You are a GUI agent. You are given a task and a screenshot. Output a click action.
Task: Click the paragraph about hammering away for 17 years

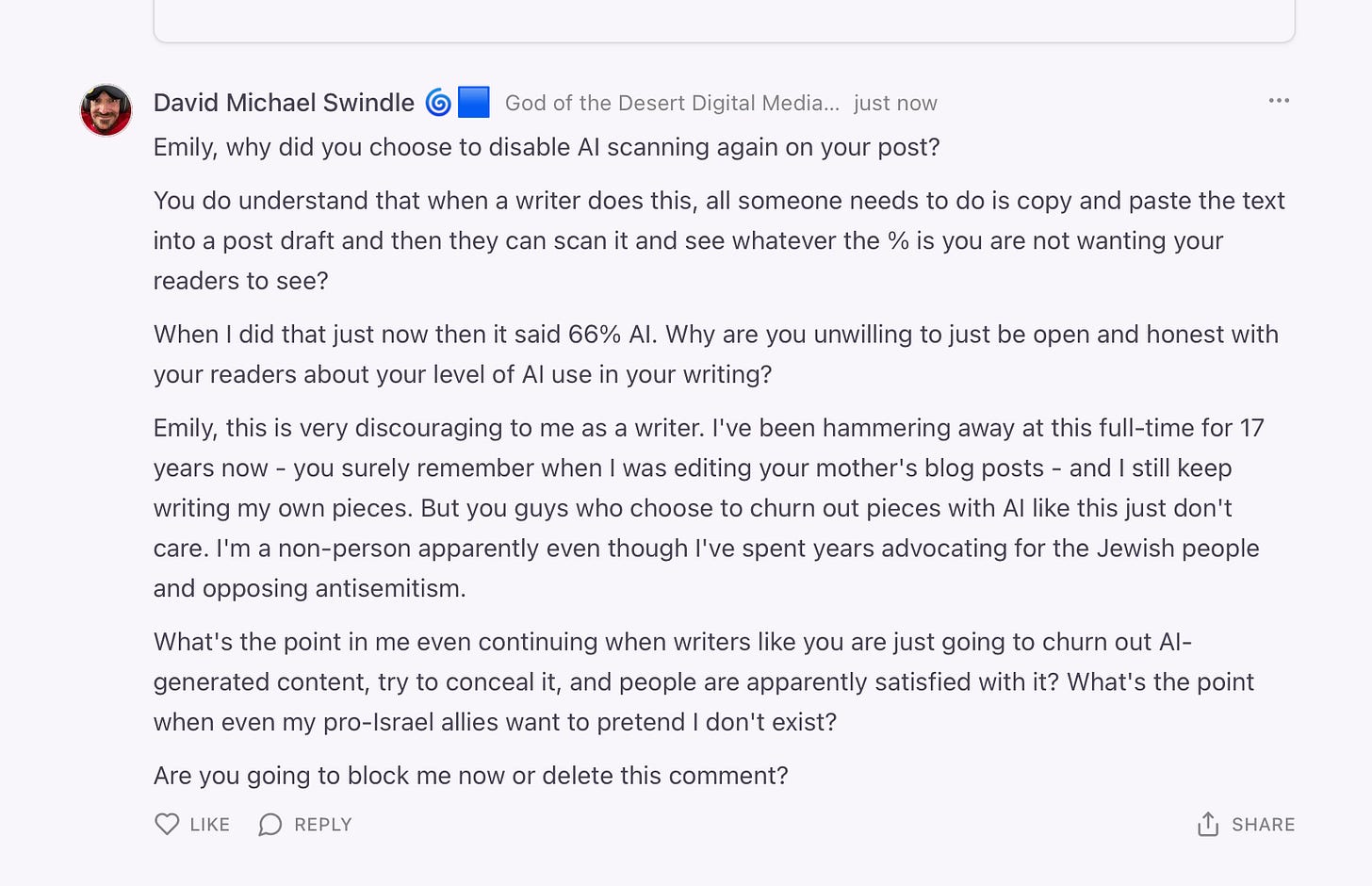[x=709, y=508]
